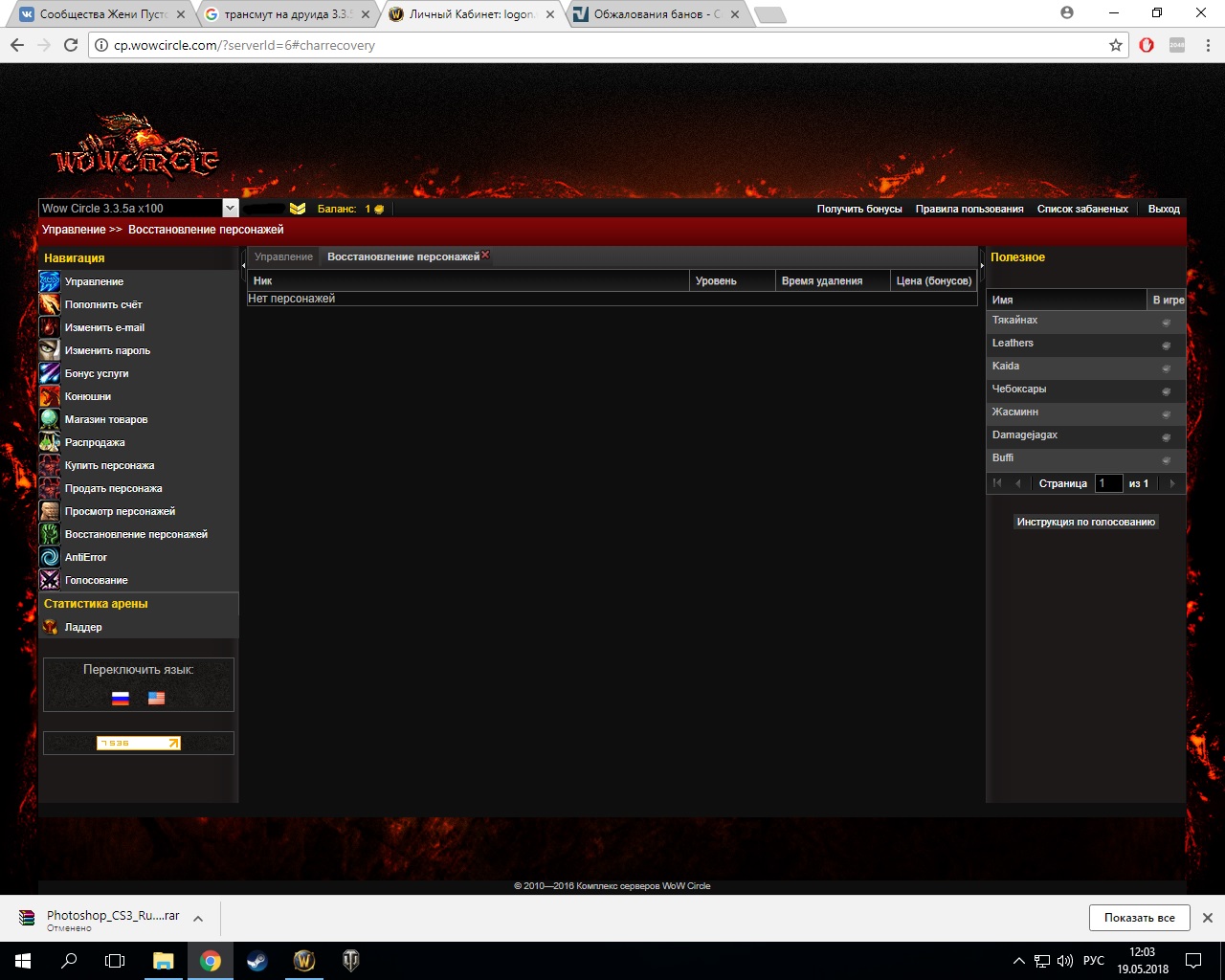The image size is (1225, 980).
Task: Collapse the left navigation panel arrow
Action: tap(243, 264)
